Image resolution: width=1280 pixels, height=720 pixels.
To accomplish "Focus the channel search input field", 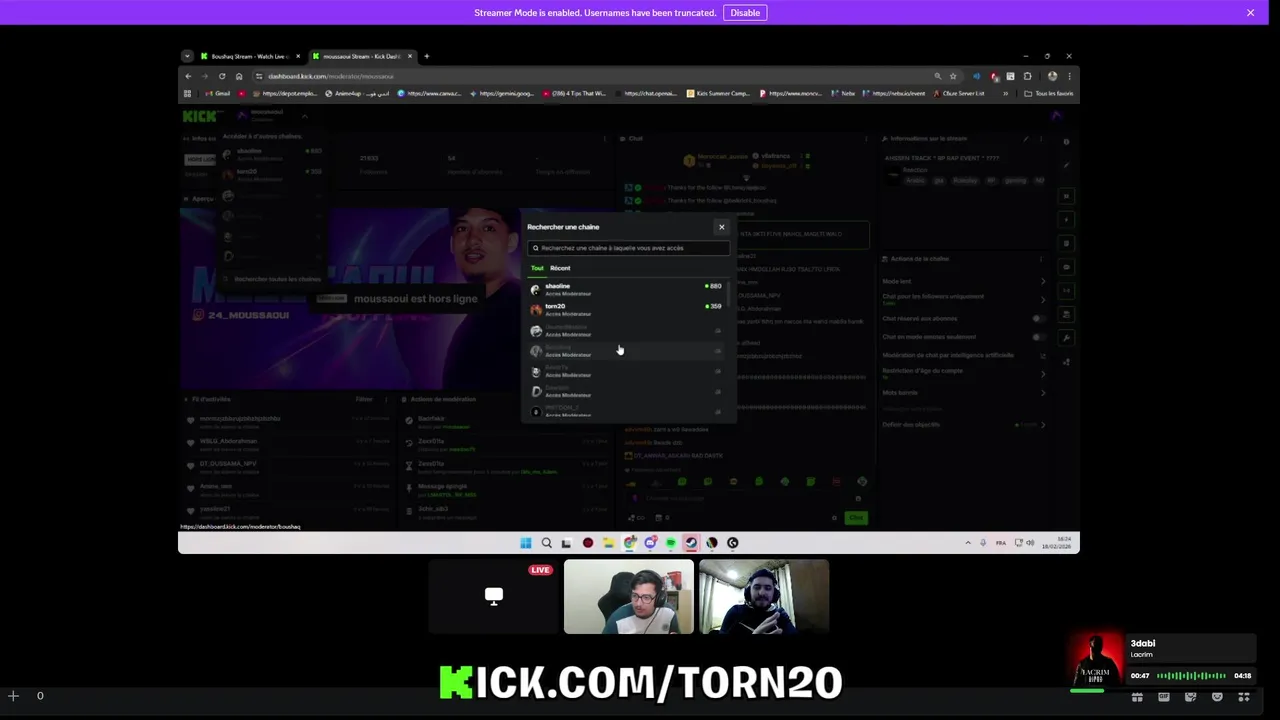I will [x=629, y=248].
